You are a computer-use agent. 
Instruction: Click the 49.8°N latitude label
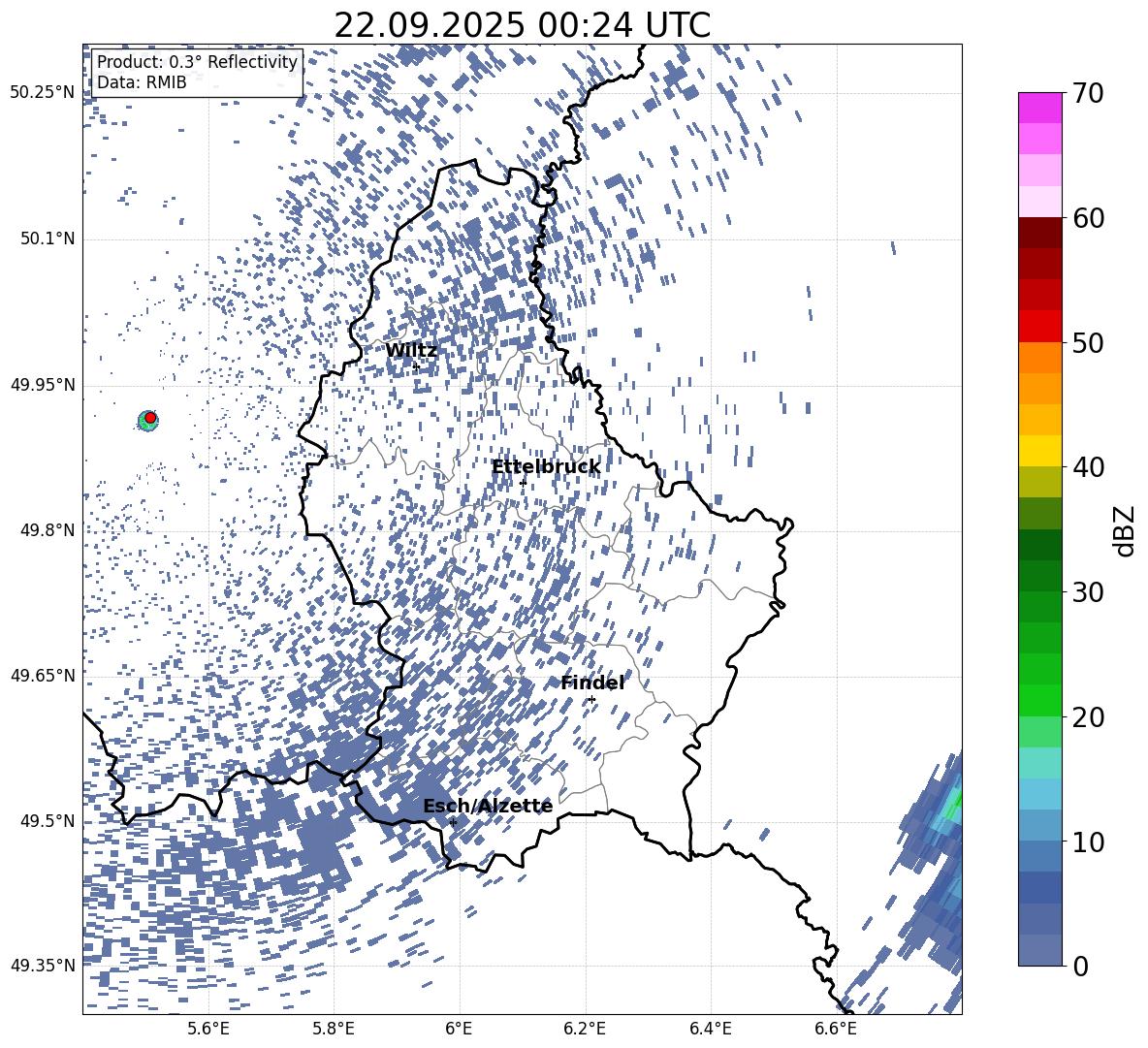pos(47,529)
